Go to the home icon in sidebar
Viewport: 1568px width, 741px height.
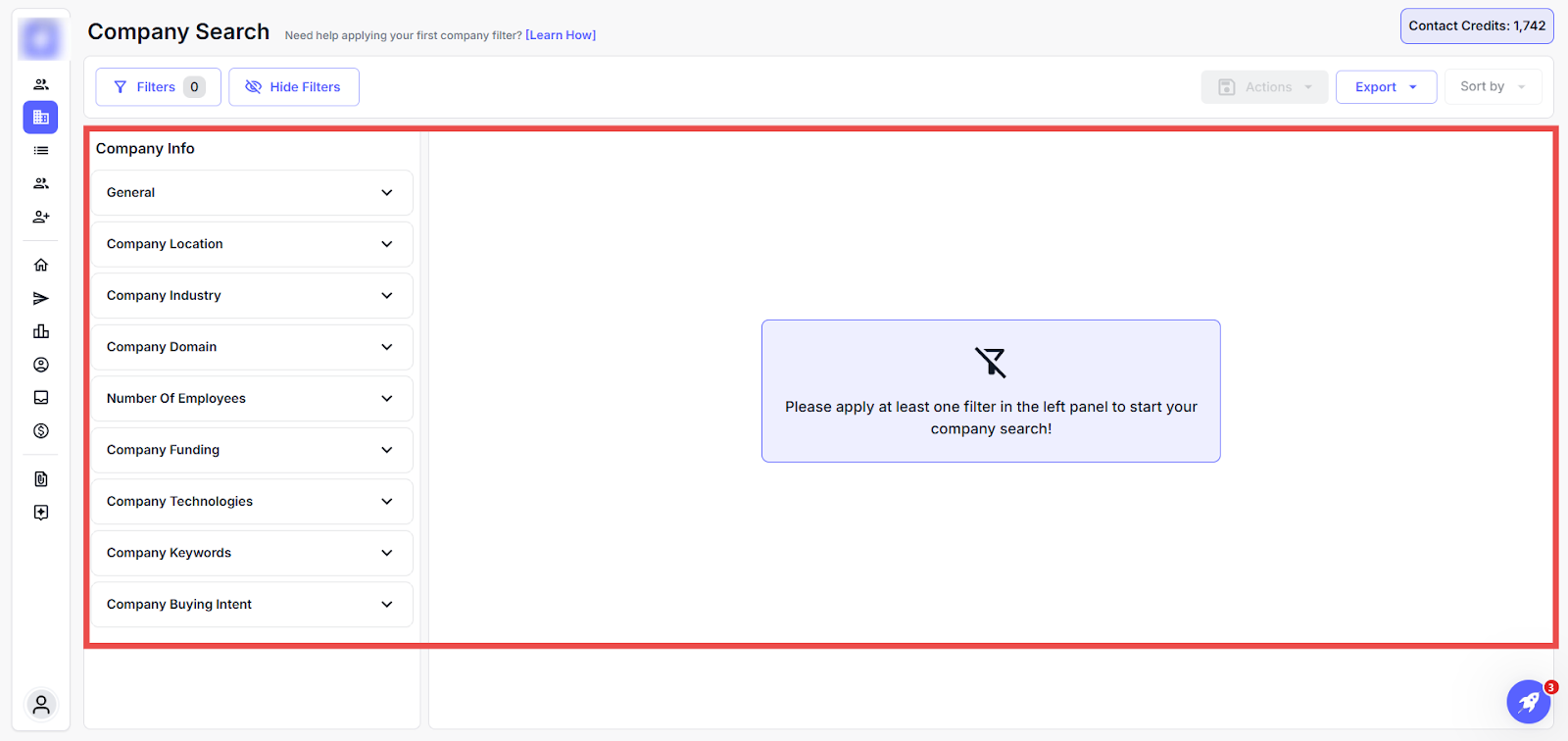pyautogui.click(x=41, y=265)
